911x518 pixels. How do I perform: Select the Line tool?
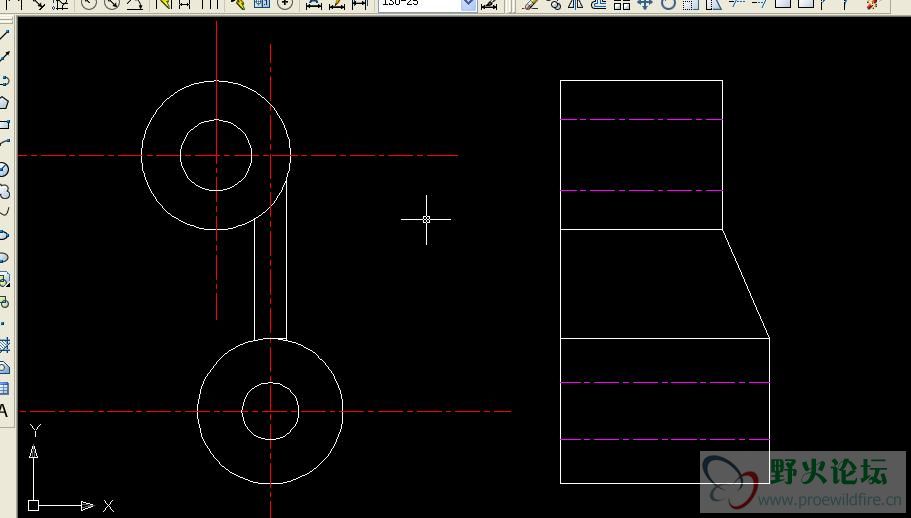click(x=5, y=34)
